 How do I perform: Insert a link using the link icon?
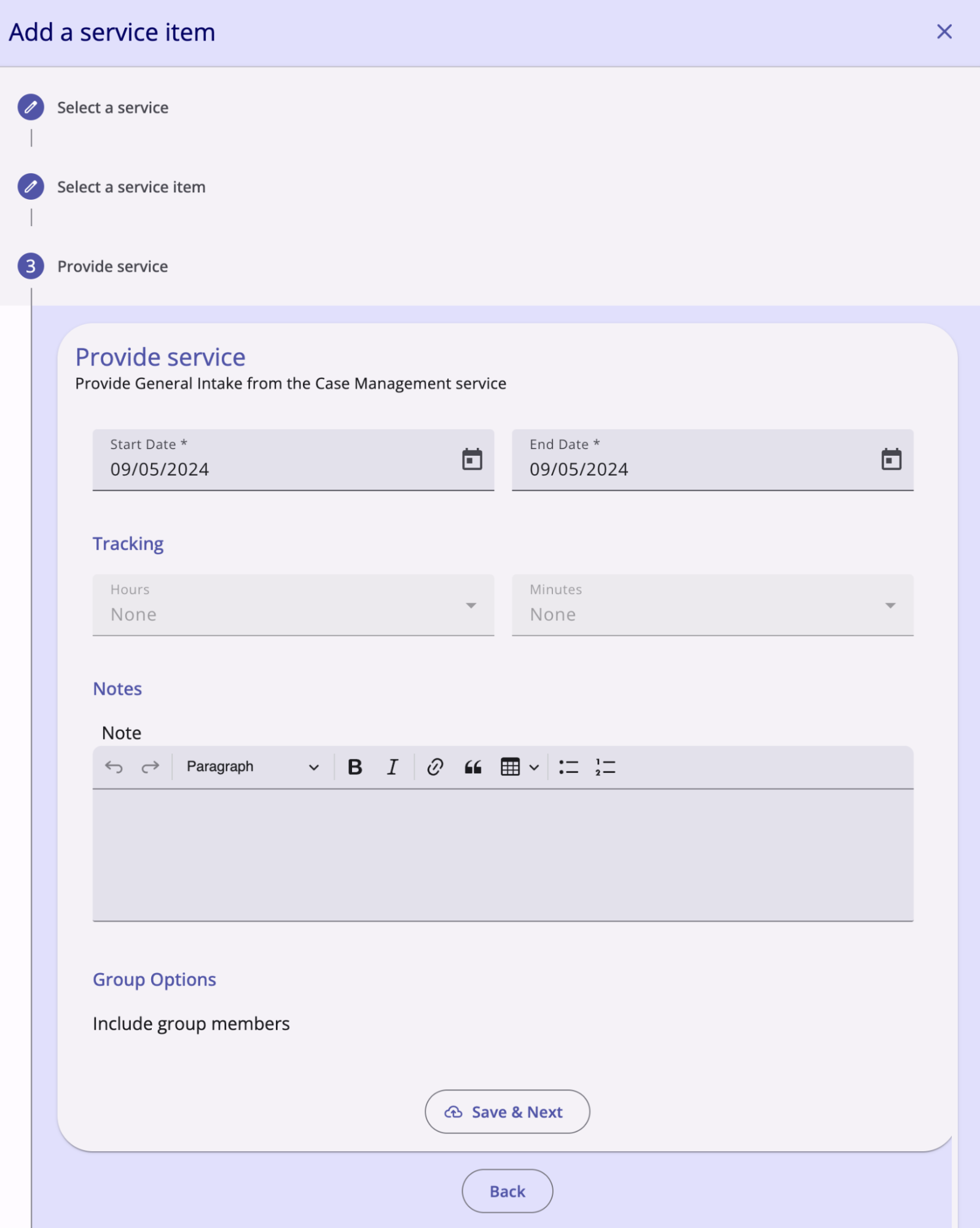click(x=435, y=767)
